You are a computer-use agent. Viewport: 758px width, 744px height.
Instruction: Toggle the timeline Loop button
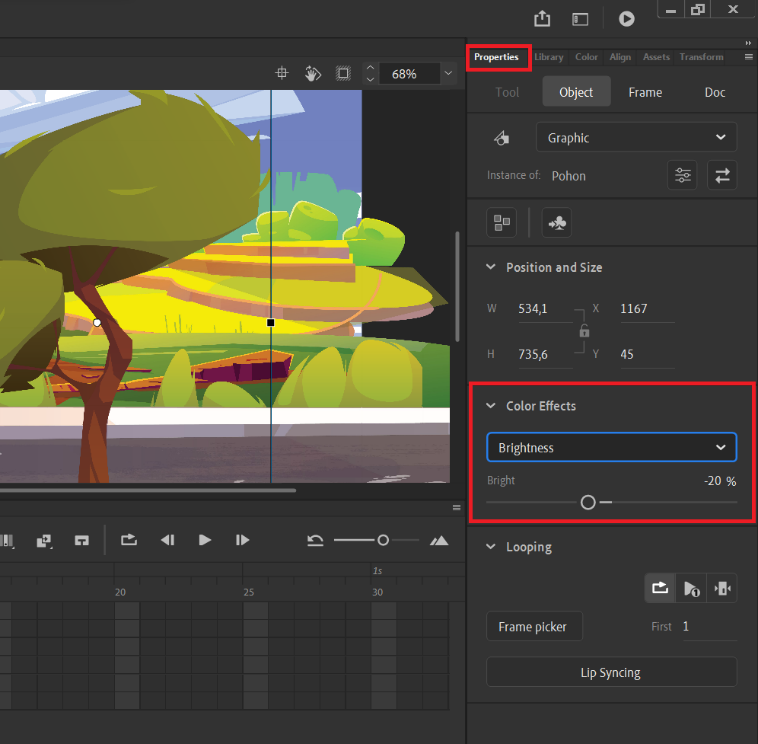click(x=129, y=540)
